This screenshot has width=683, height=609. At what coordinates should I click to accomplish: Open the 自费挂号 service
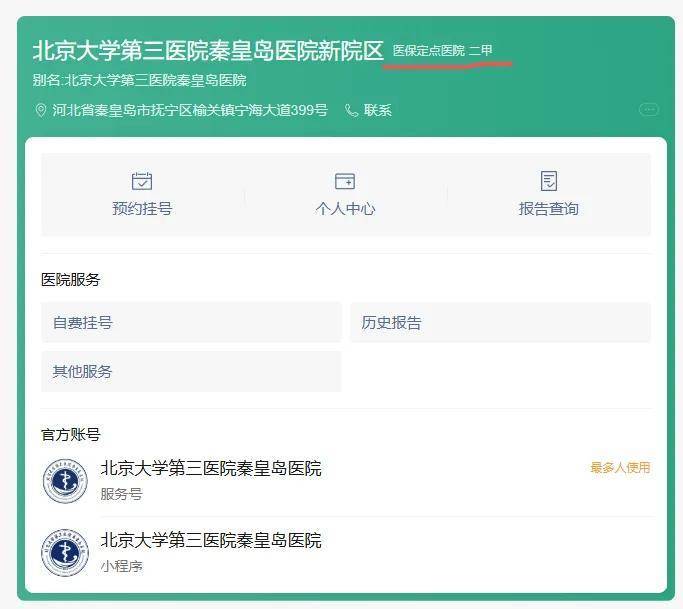pyautogui.click(x=191, y=323)
